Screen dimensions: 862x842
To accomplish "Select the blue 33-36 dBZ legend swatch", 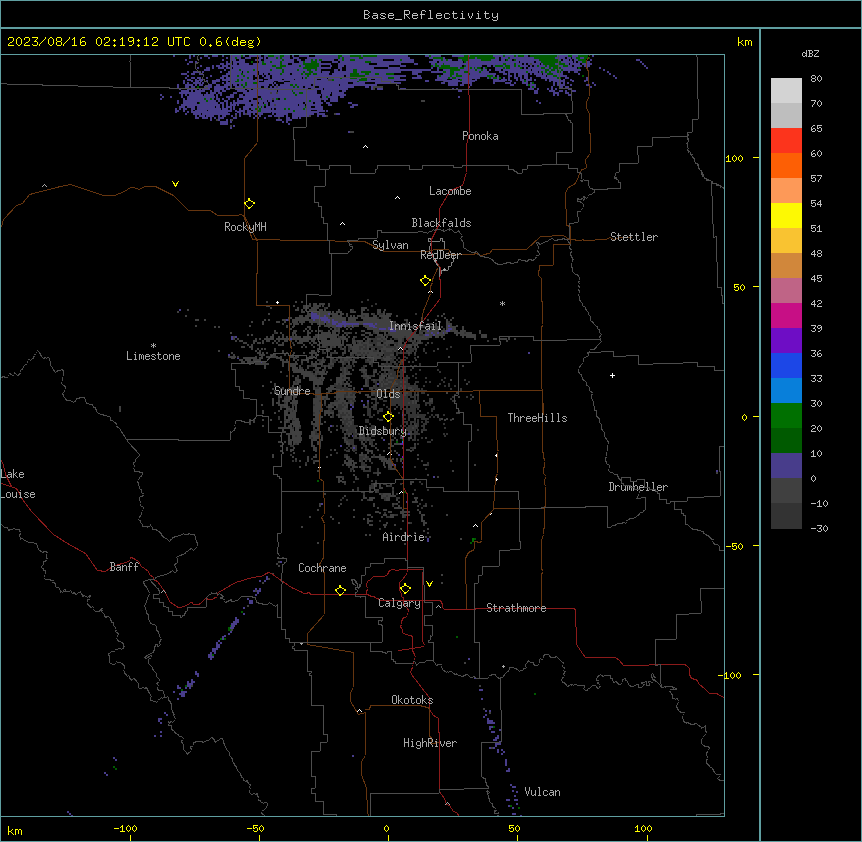I will coord(786,365).
